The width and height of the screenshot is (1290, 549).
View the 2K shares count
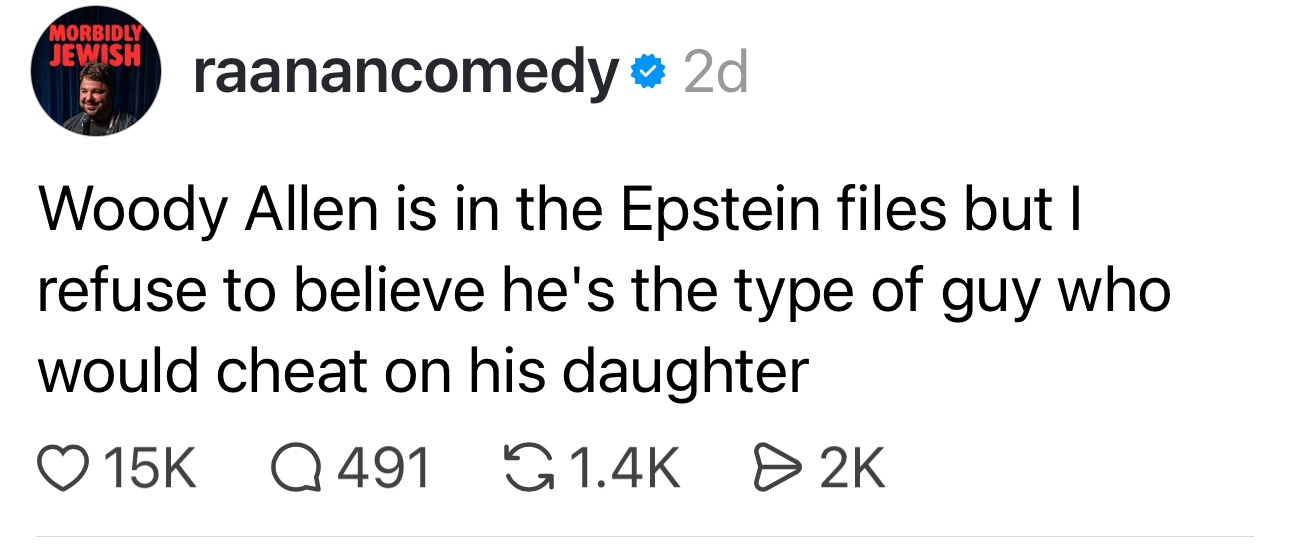(852, 468)
